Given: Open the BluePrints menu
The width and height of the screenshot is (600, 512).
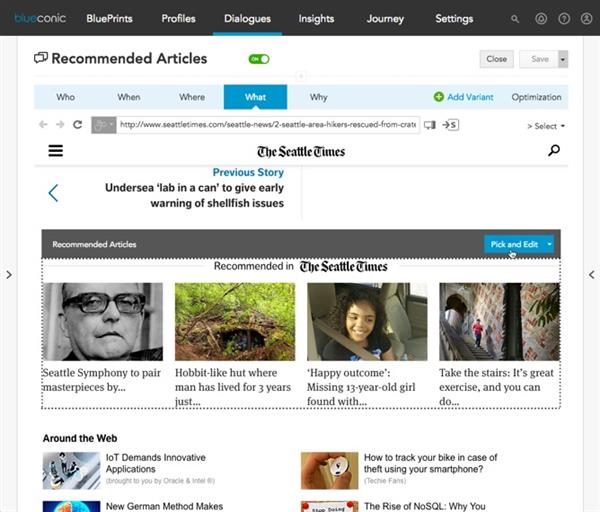Looking at the screenshot, I should (x=109, y=18).
